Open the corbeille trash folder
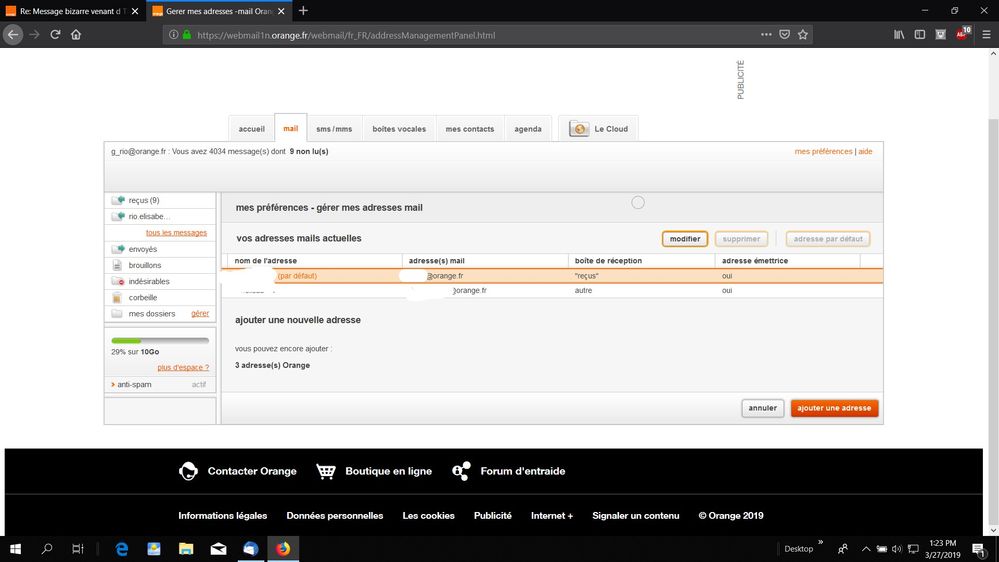 click(142, 298)
